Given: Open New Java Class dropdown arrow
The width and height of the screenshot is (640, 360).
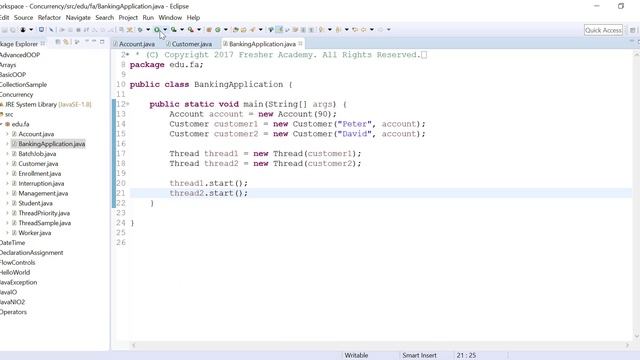Looking at the screenshot, I should pos(226,29).
